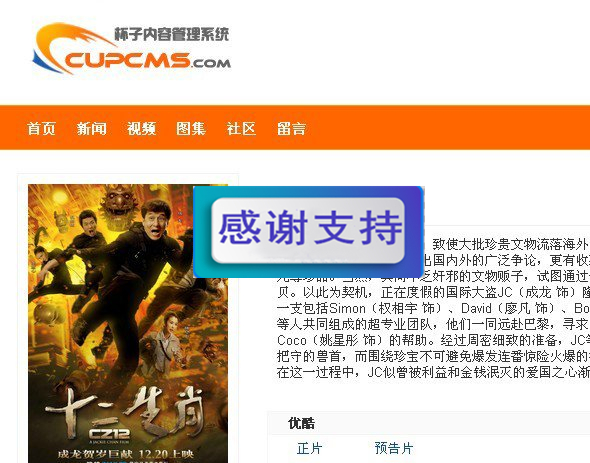Viewport: 590px width, 463px height.
Task: Open the 视频 navigation item
Action: 141,129
